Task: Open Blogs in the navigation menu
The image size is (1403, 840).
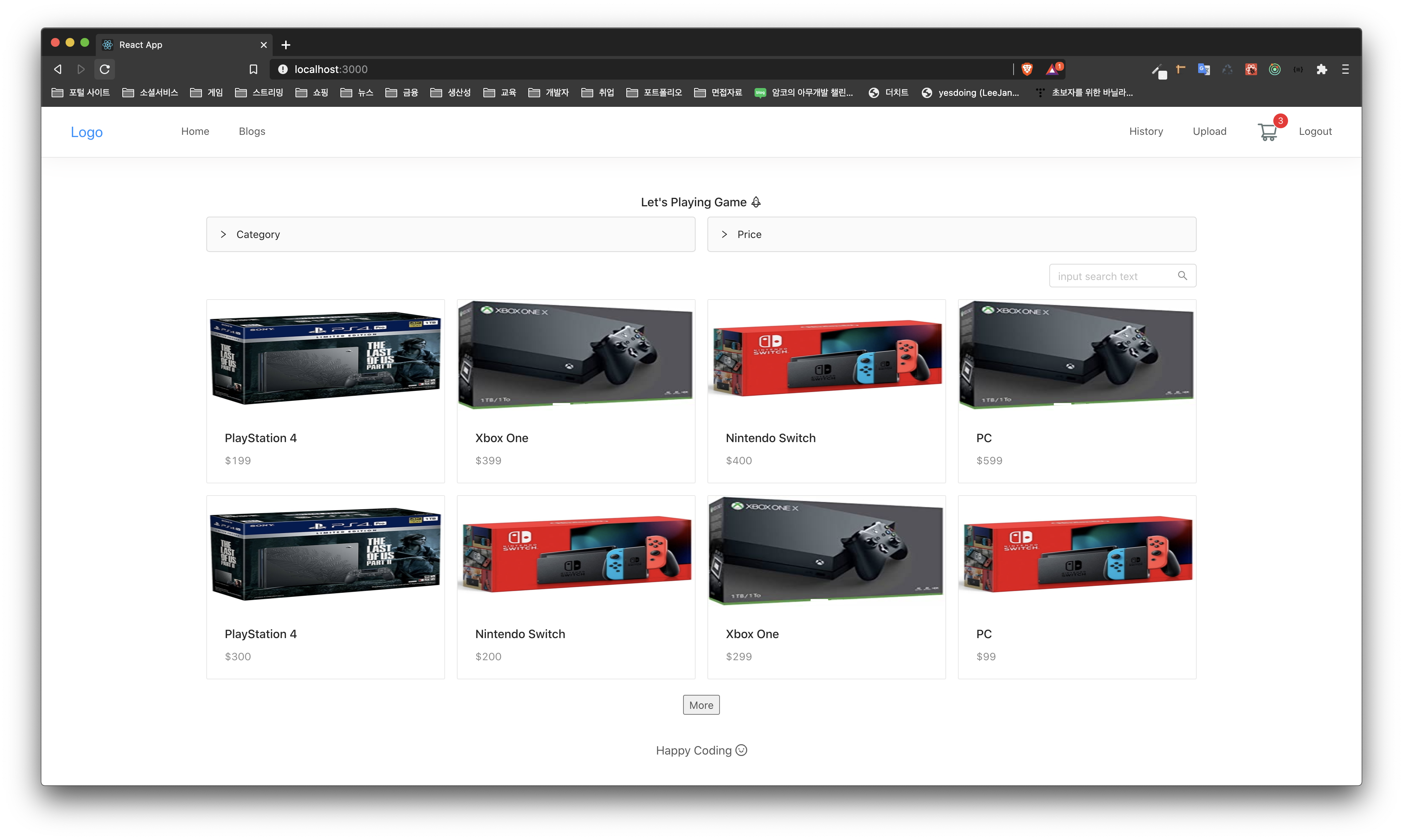Action: (x=252, y=131)
